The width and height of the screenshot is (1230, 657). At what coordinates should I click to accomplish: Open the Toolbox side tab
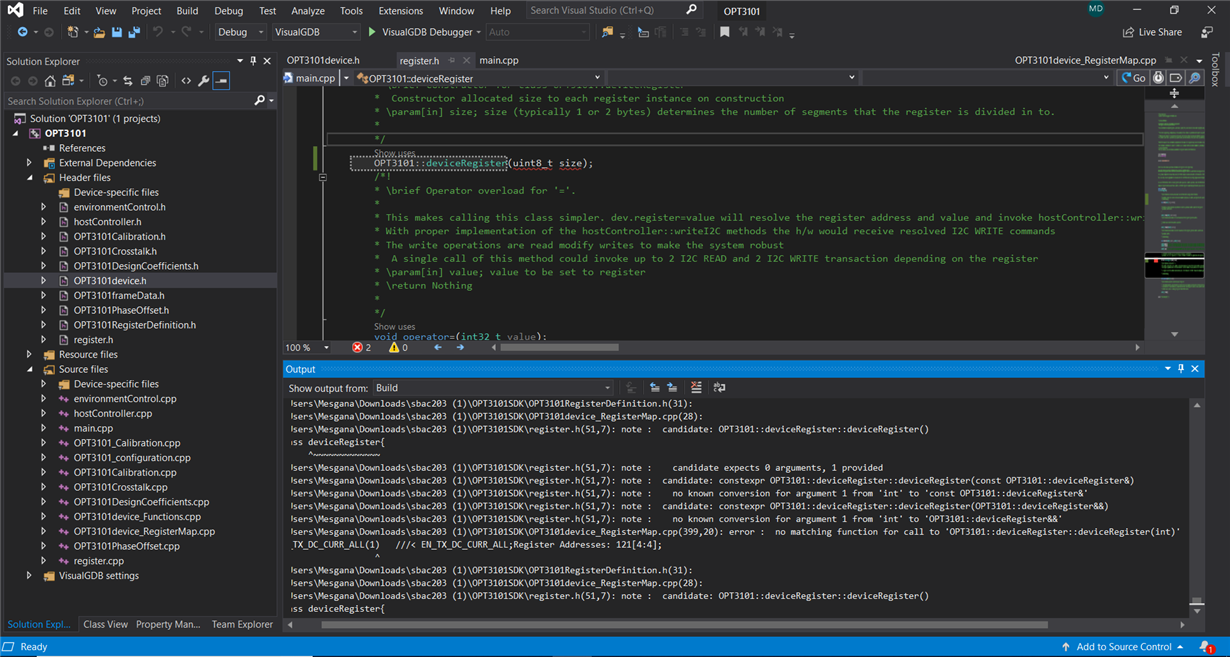tap(1215, 71)
